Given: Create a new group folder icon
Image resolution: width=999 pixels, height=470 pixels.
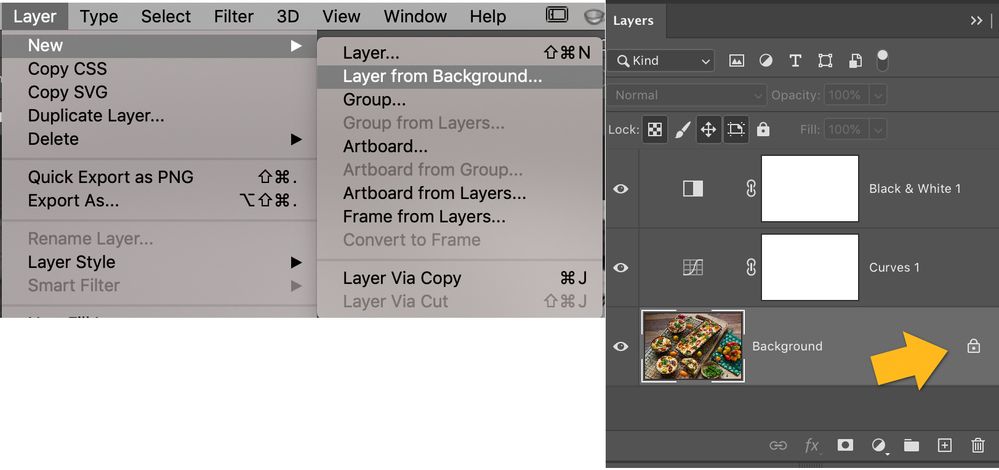Looking at the screenshot, I should click(x=912, y=445).
